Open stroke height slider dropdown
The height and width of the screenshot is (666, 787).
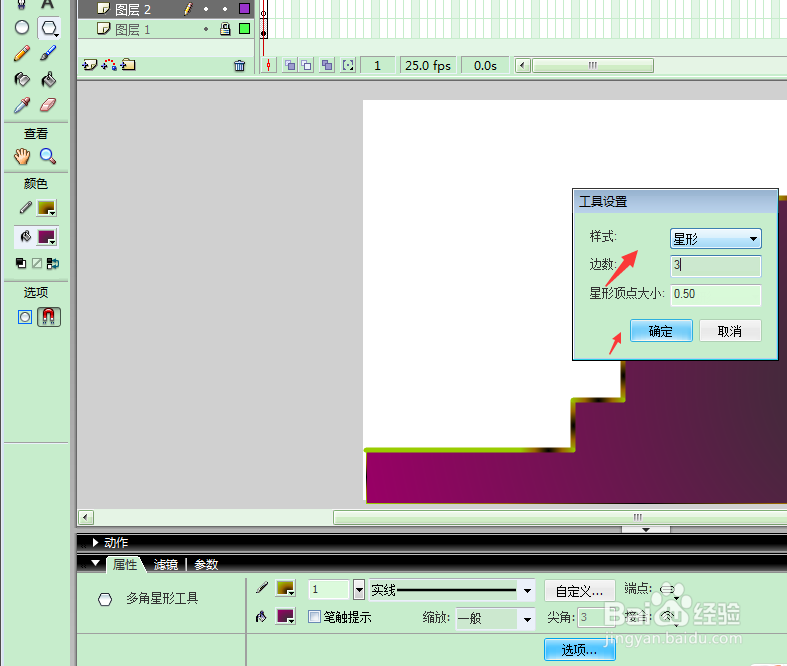[x=359, y=589]
